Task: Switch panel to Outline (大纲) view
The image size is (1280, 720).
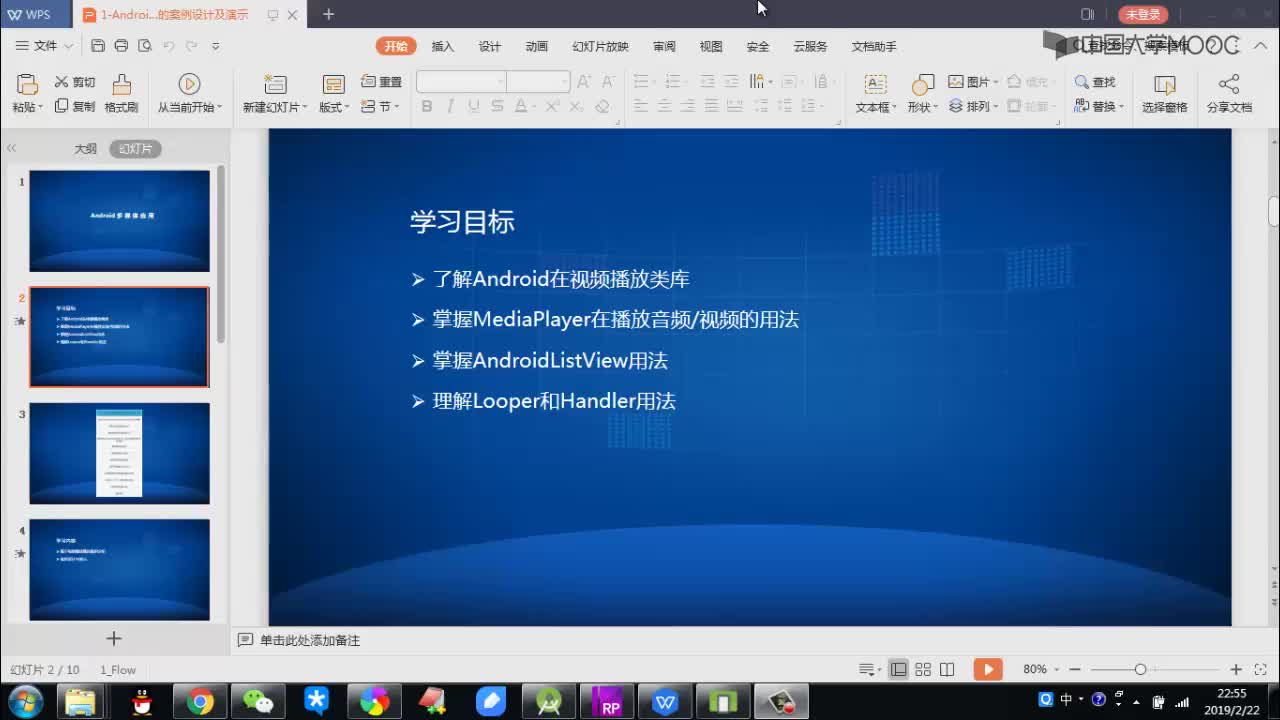Action: pos(85,148)
